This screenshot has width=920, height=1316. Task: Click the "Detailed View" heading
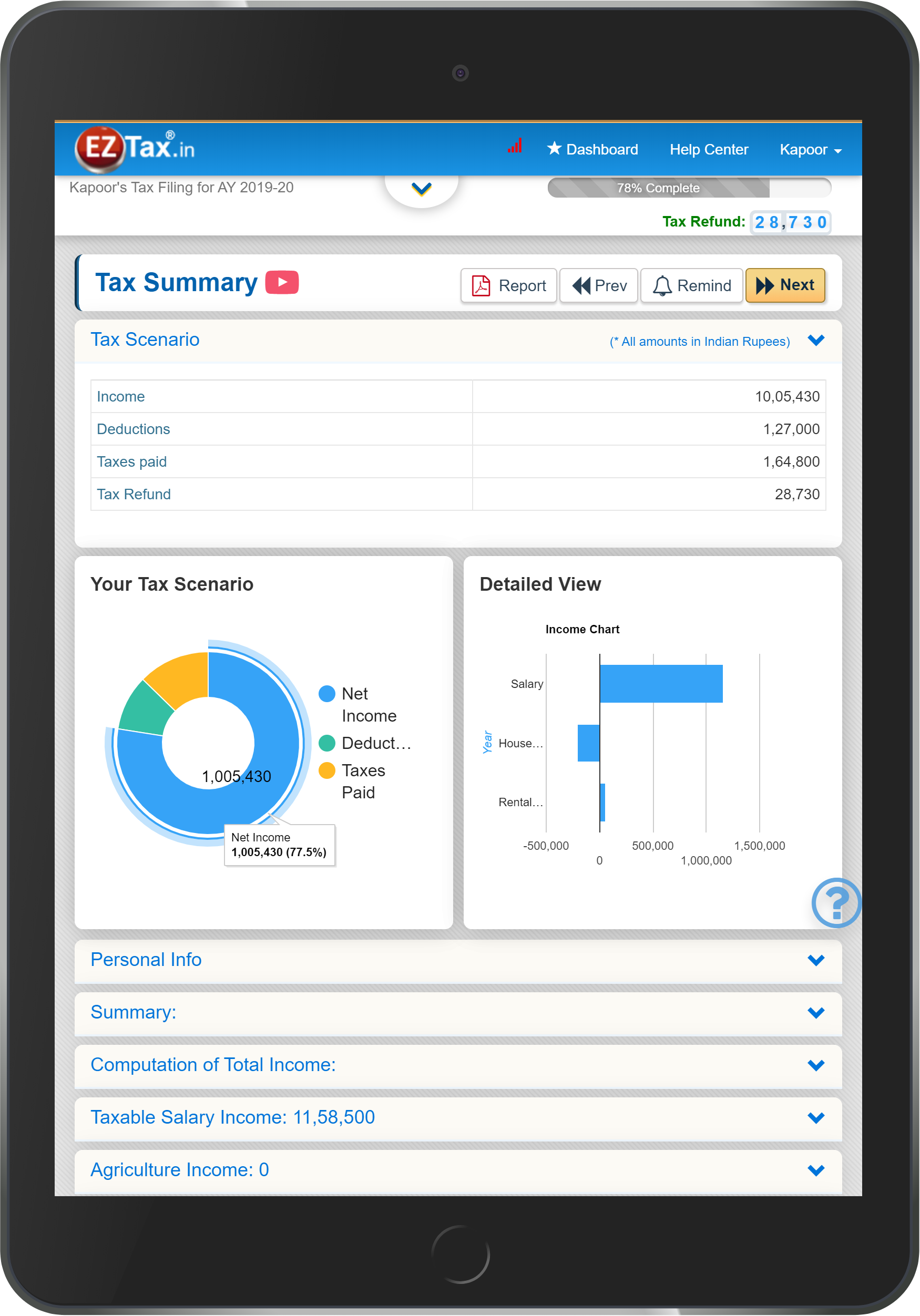point(540,584)
